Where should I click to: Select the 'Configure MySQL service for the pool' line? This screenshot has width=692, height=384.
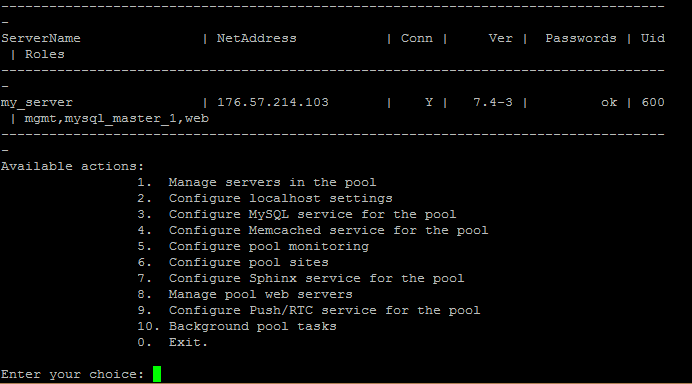(x=312, y=214)
